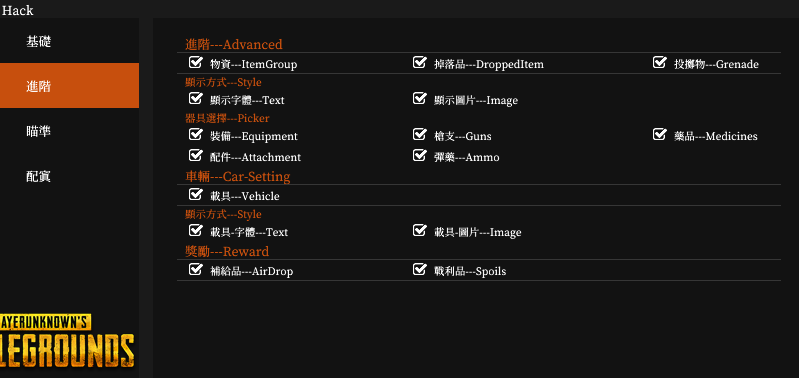The image size is (799, 378).
Task: Uncheck 載具-字體---Text checkbox
Action: tap(196, 230)
